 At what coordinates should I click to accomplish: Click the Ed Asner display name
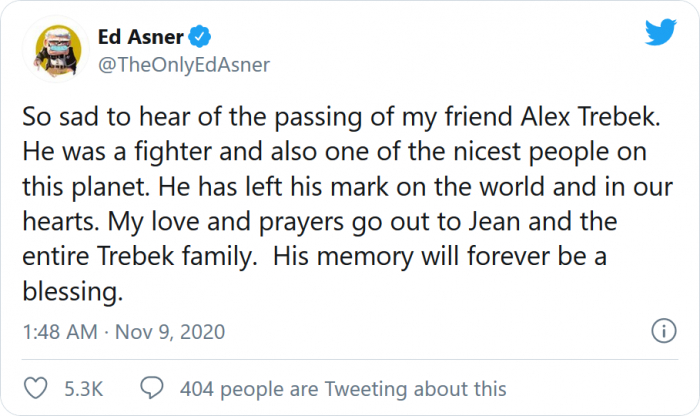pyautogui.click(x=140, y=38)
